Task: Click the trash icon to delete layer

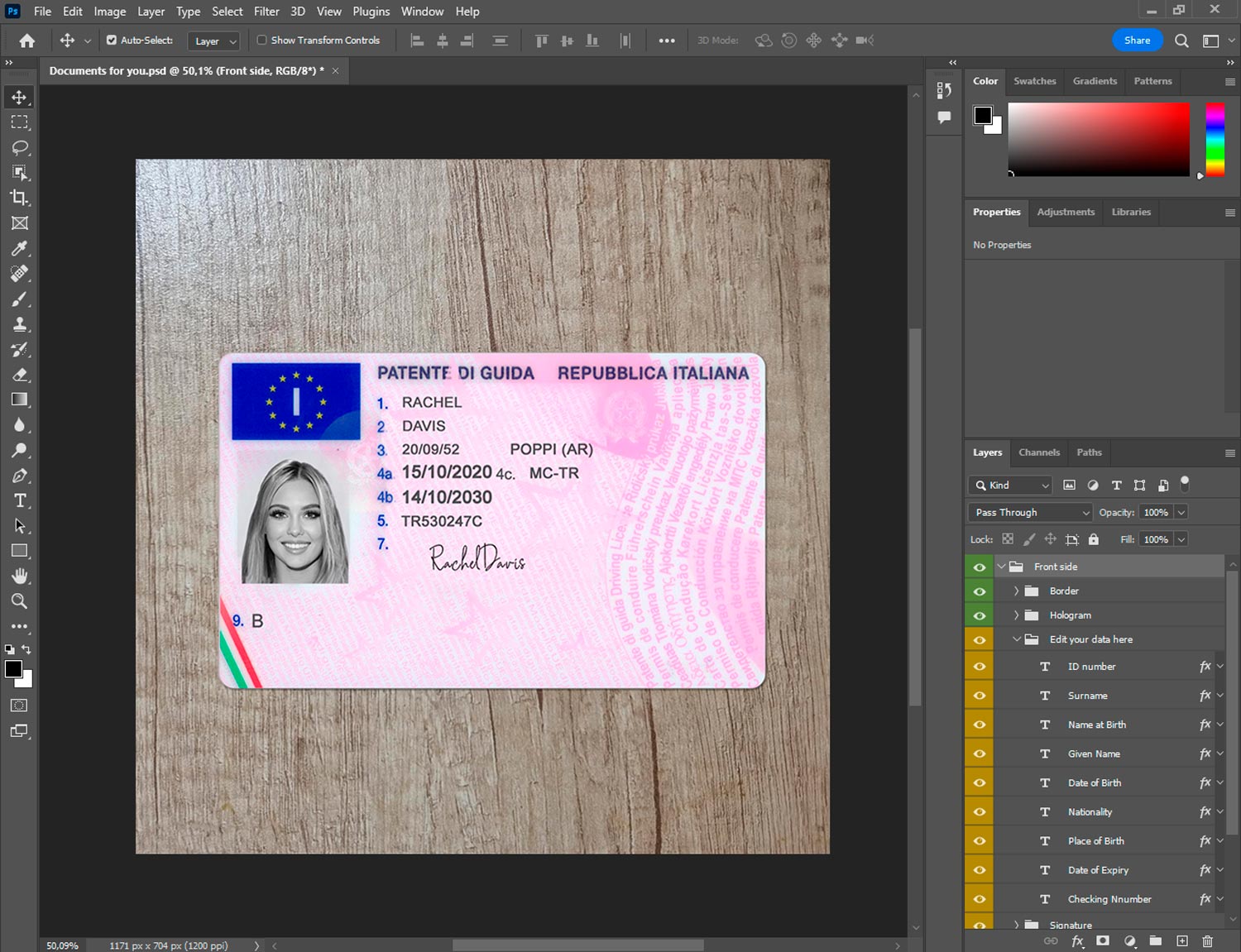Action: [x=1207, y=941]
